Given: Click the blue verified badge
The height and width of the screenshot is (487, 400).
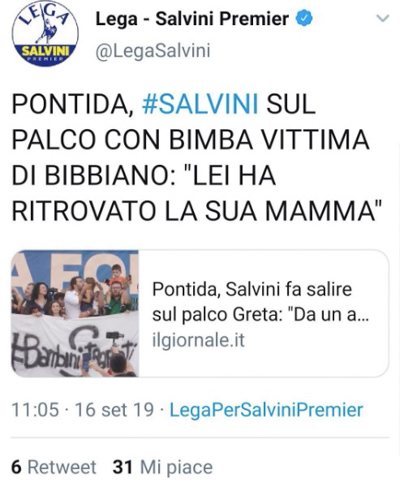Looking at the screenshot, I should 304,18.
